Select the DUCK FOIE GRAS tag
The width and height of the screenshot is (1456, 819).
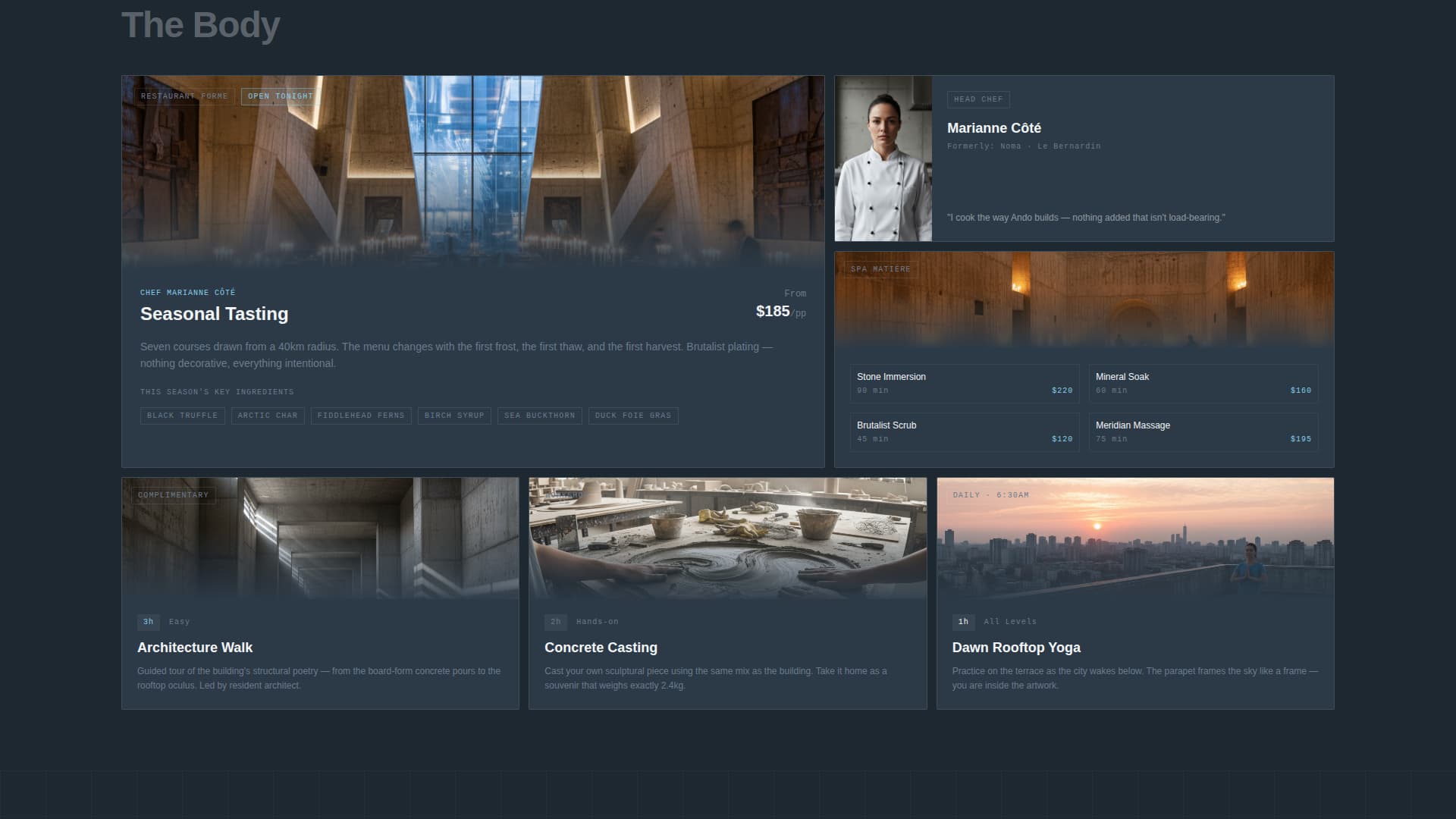tap(632, 415)
